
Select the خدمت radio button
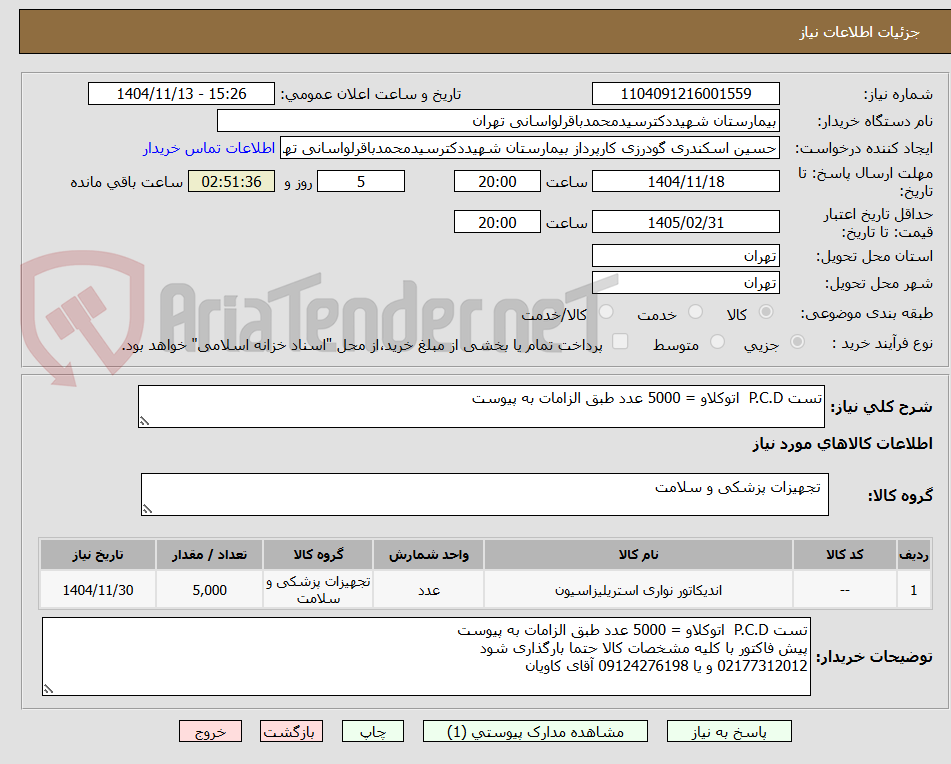(x=695, y=312)
